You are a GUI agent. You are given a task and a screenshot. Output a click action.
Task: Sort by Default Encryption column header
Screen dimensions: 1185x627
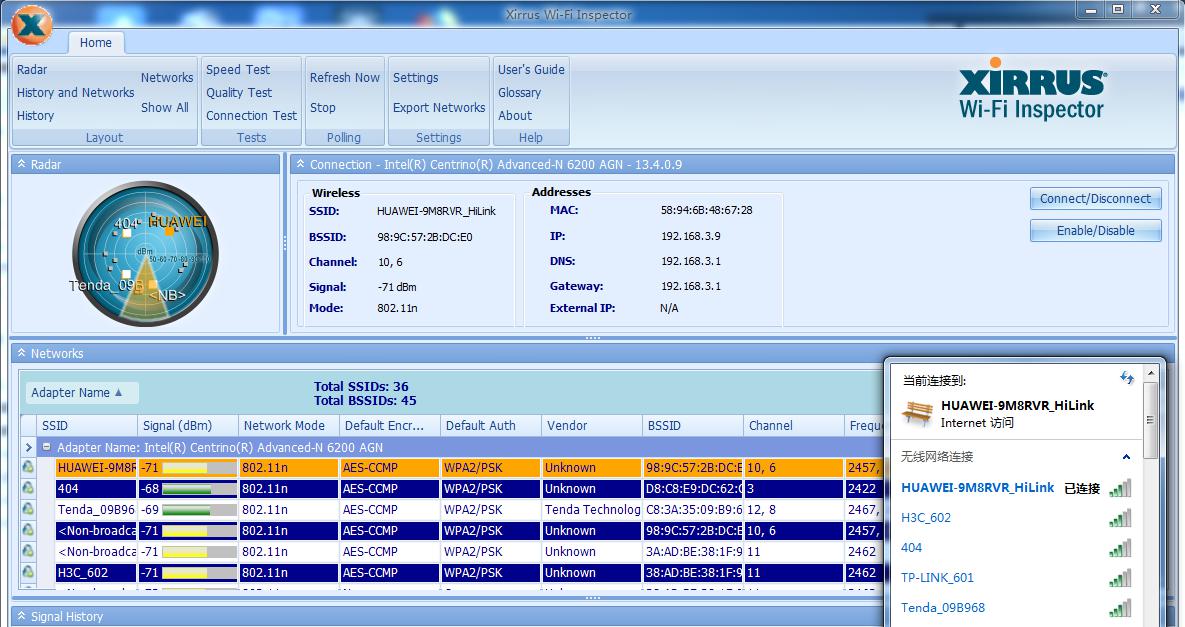tap(389, 425)
